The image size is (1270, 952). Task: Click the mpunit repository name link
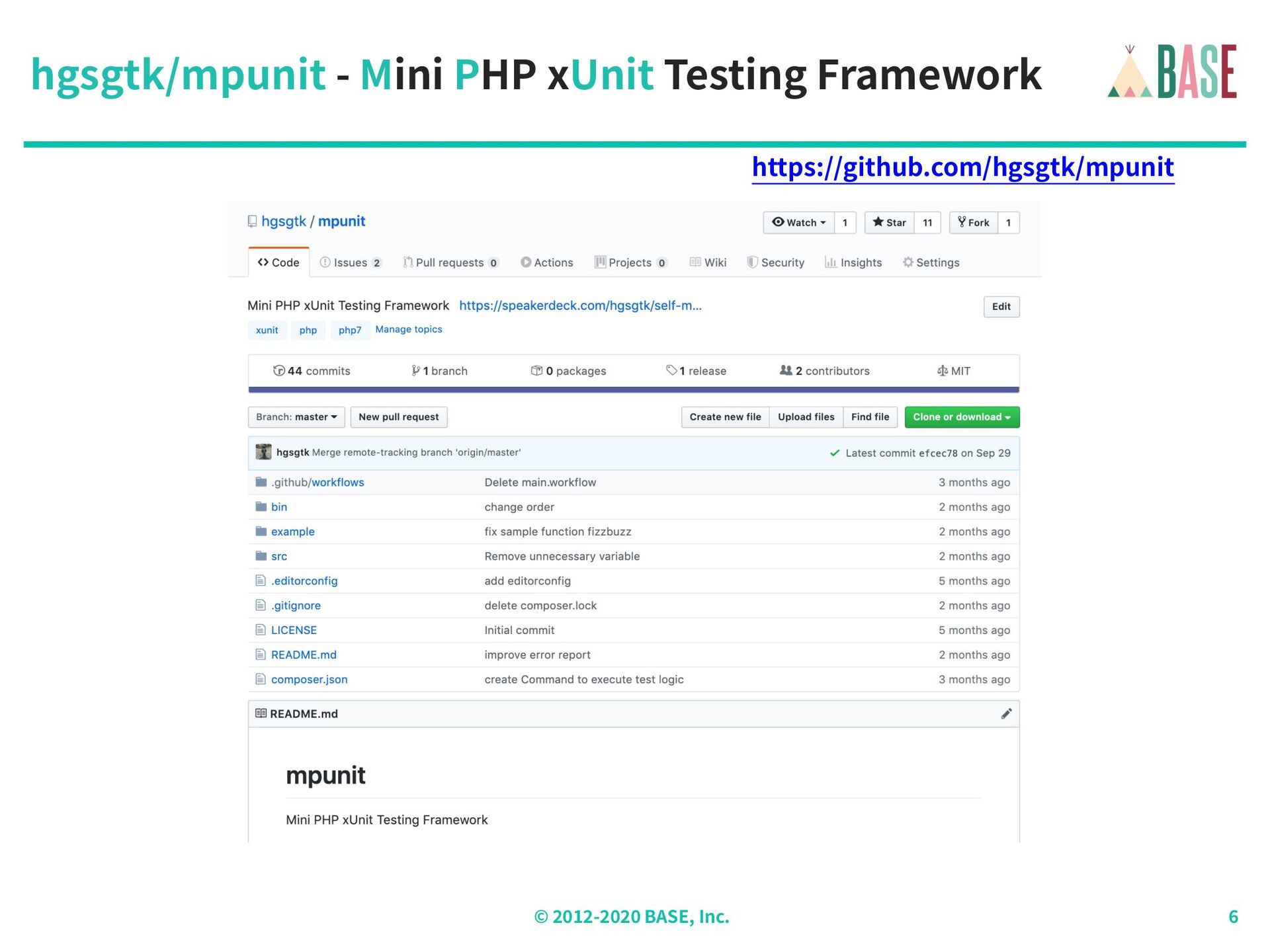point(341,221)
